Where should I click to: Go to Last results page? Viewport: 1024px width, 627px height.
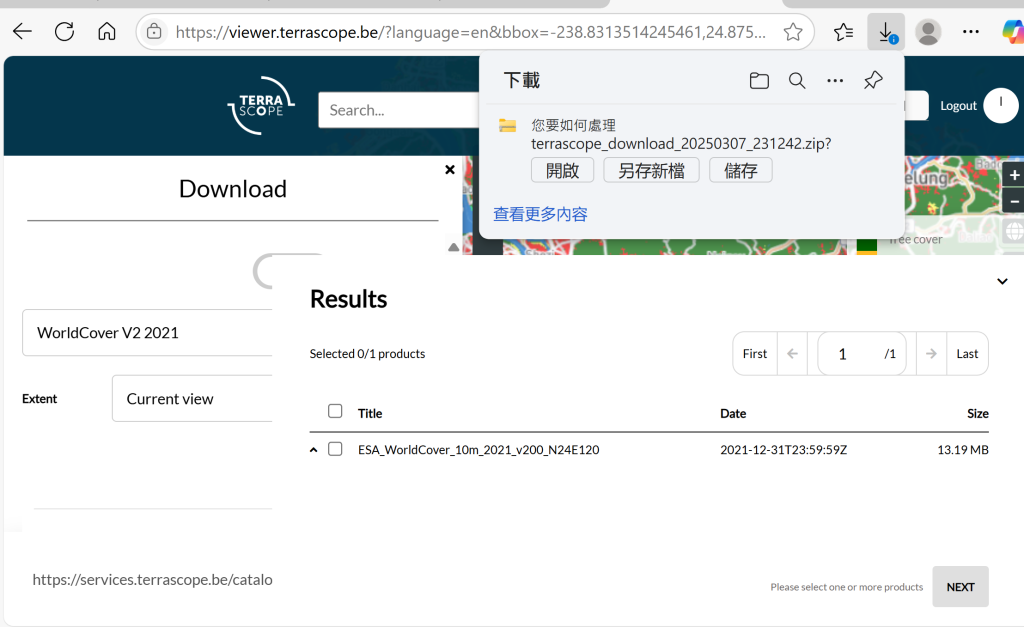click(967, 353)
